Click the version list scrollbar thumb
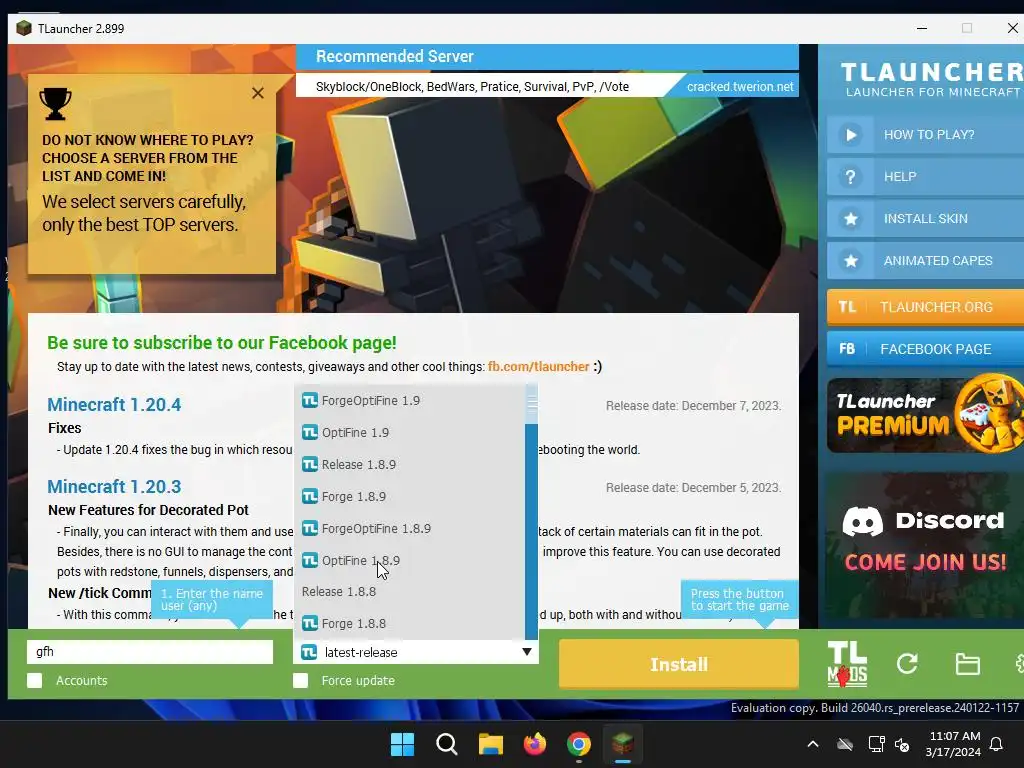 [x=532, y=404]
